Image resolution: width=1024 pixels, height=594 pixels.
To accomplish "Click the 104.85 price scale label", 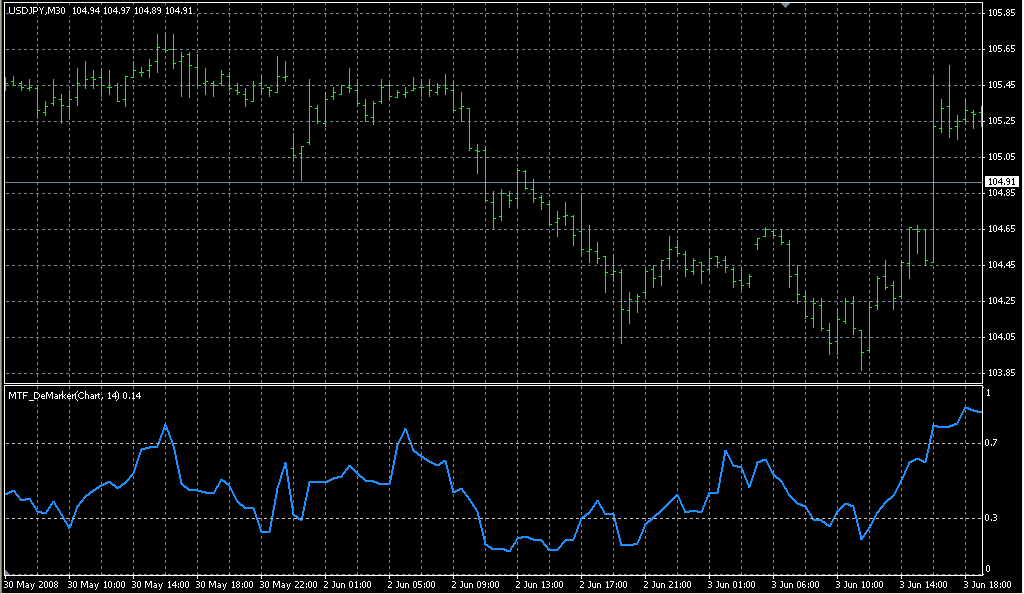I will pyautogui.click(x=1001, y=193).
